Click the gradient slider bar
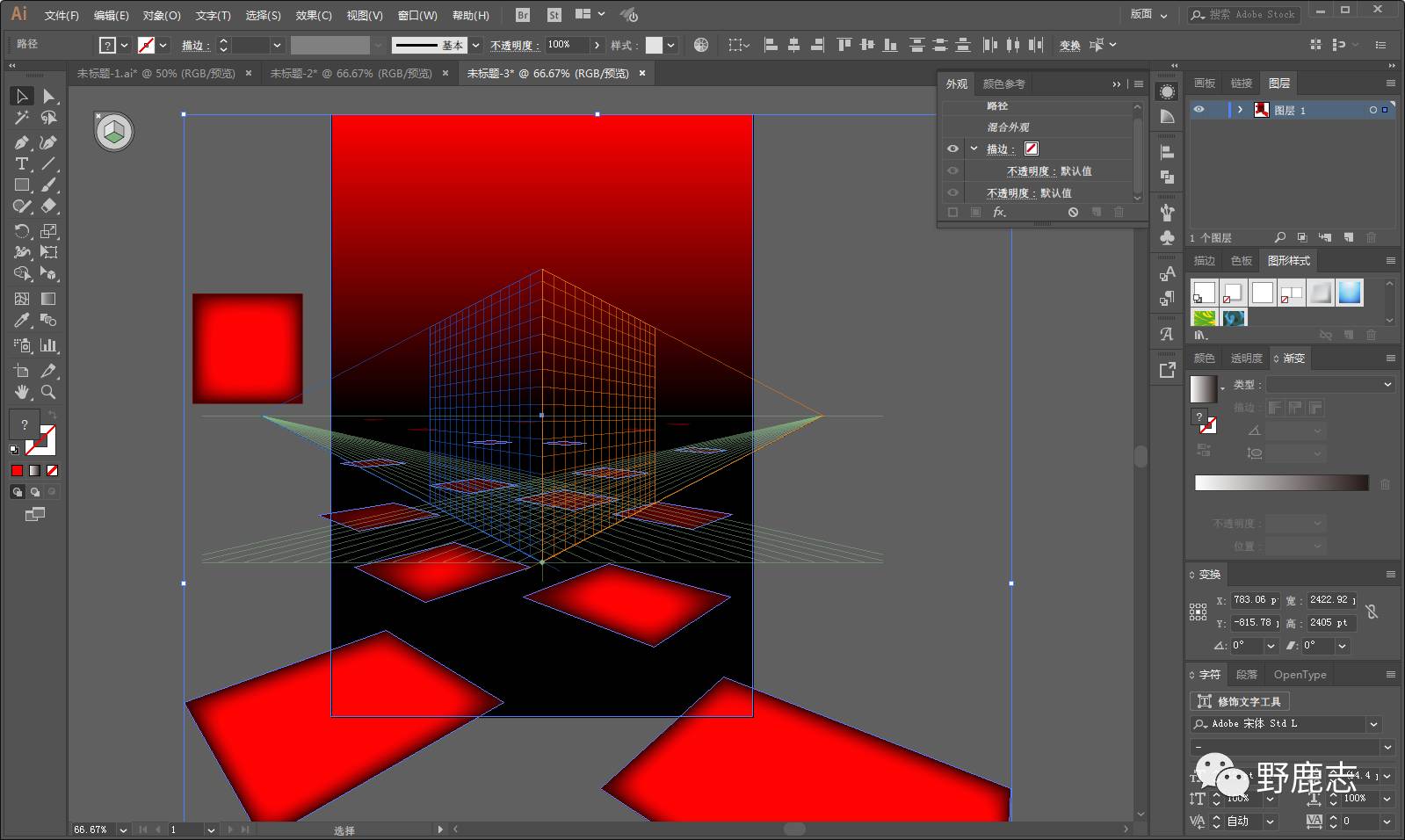 (1281, 483)
